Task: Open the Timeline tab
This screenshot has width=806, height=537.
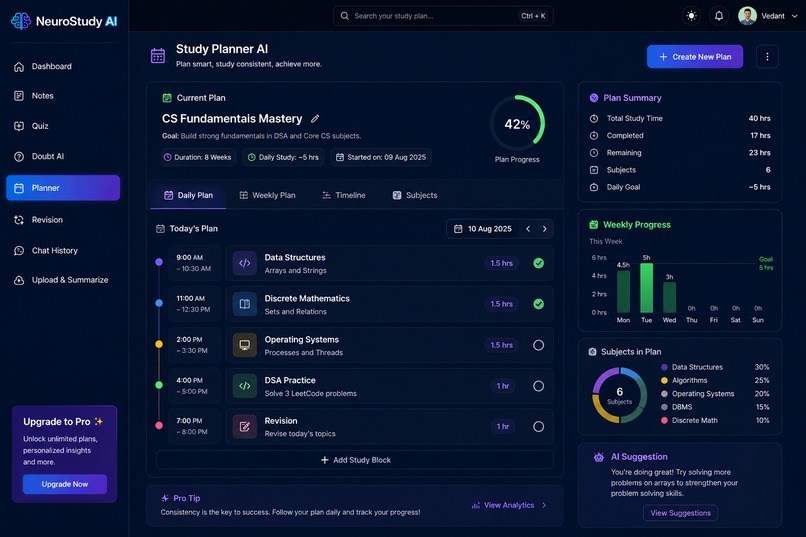Action: (x=344, y=195)
